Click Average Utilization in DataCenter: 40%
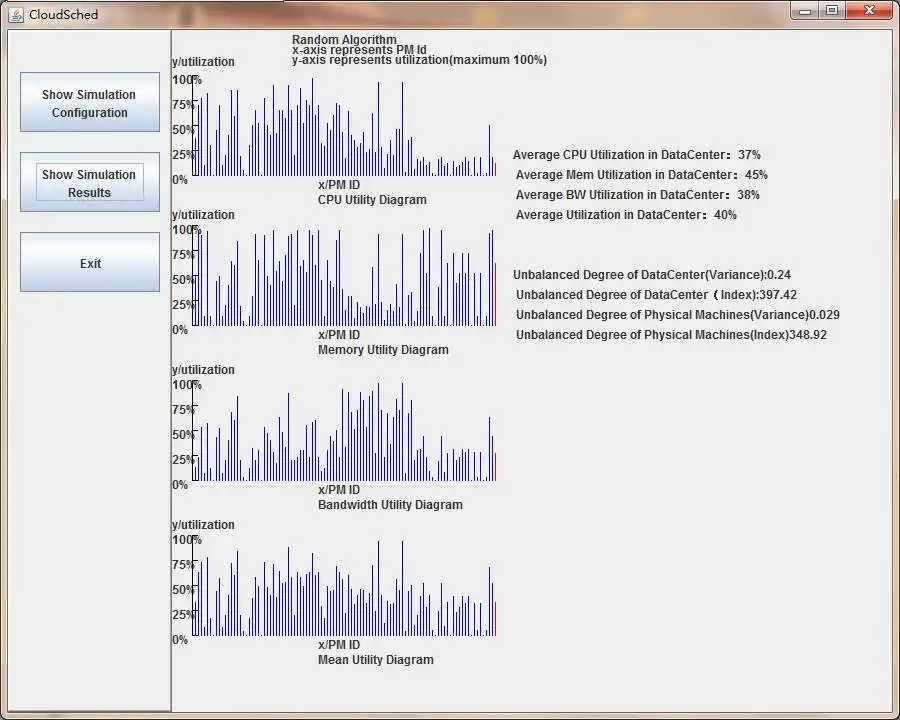900x720 pixels. click(626, 215)
